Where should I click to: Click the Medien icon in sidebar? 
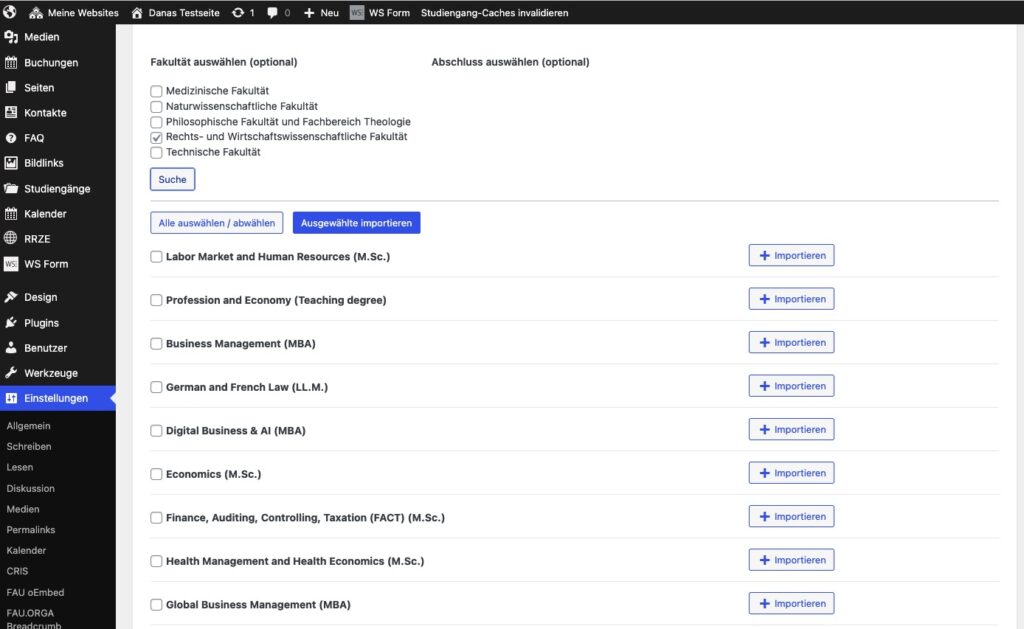coord(11,37)
